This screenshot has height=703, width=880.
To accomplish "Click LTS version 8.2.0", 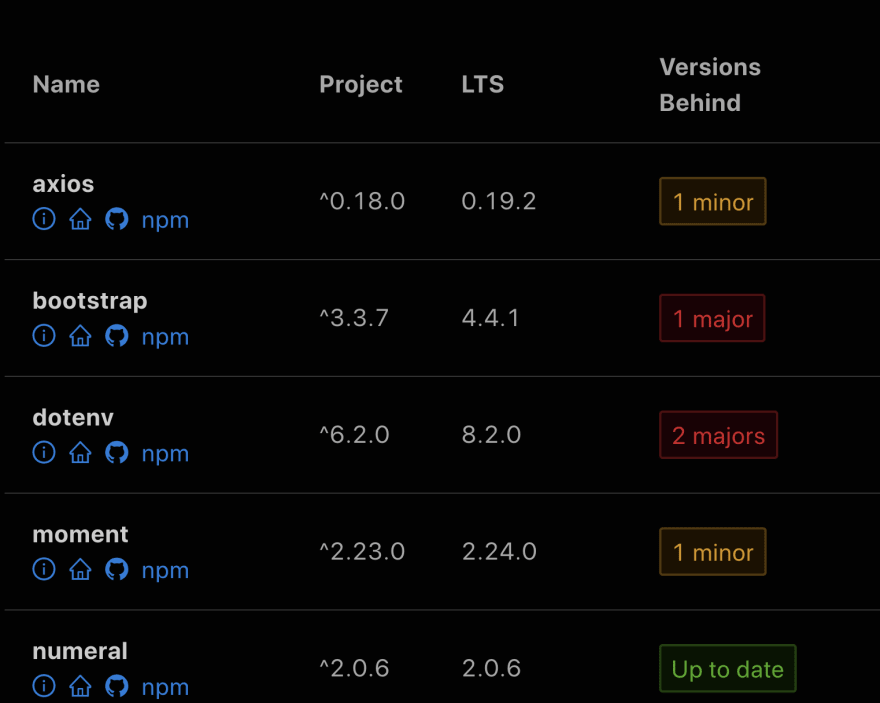I will [x=491, y=434].
